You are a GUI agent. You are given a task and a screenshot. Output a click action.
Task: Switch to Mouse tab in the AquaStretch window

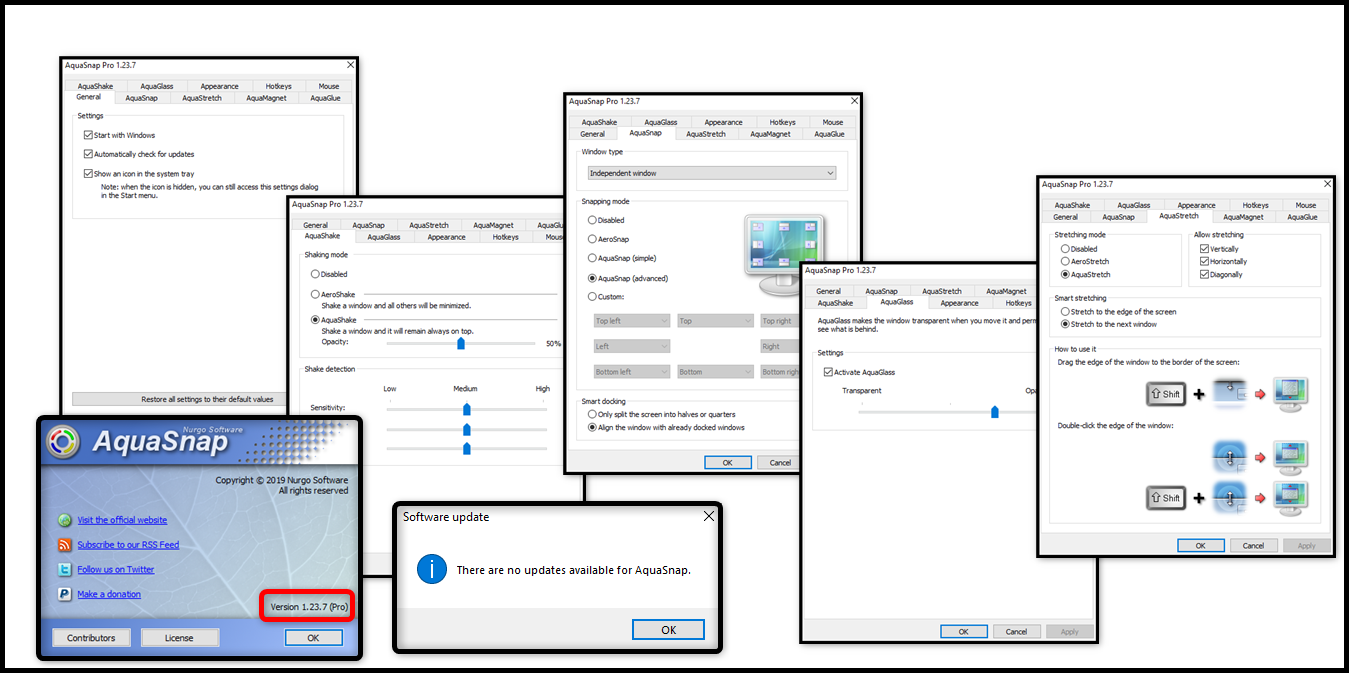1306,205
